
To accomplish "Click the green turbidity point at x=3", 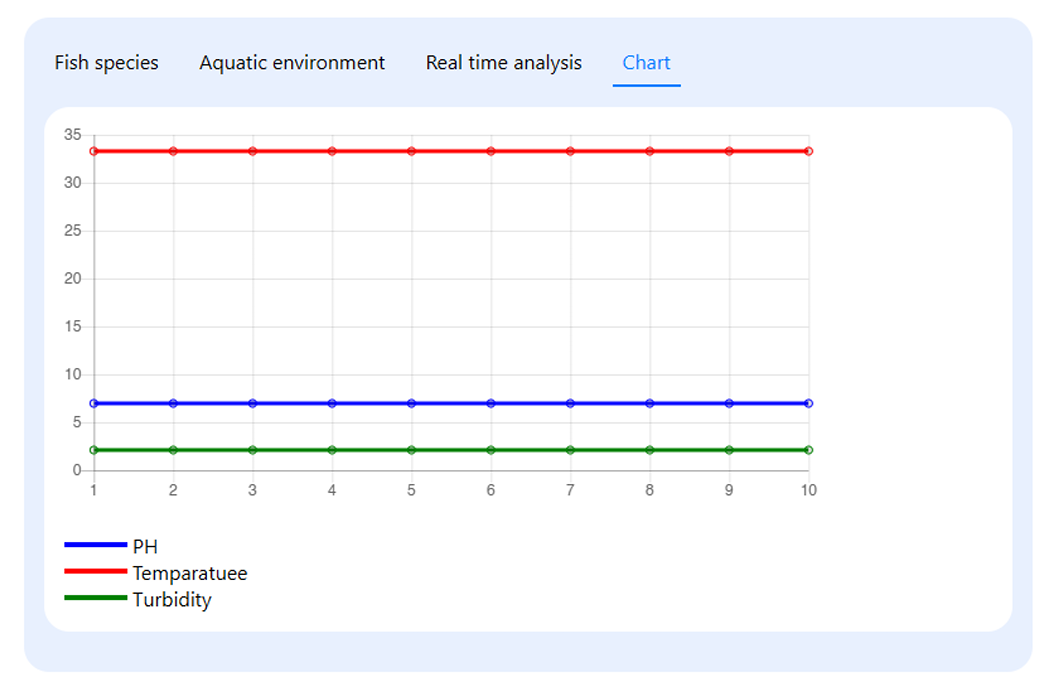I will coord(252,450).
